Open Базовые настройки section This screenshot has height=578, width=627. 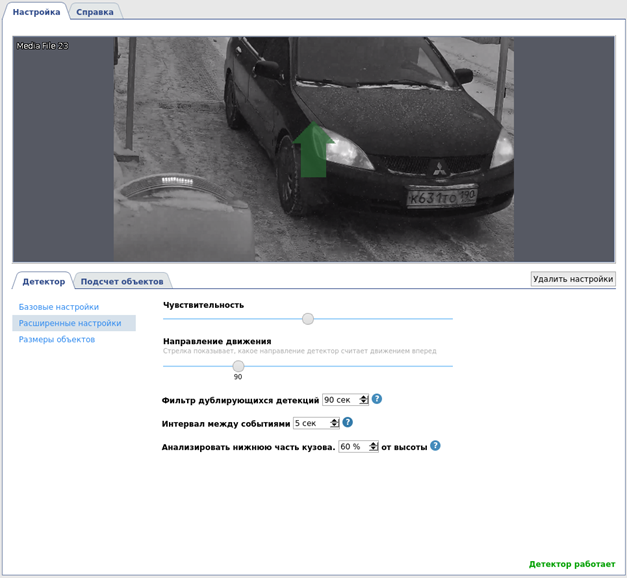point(59,307)
